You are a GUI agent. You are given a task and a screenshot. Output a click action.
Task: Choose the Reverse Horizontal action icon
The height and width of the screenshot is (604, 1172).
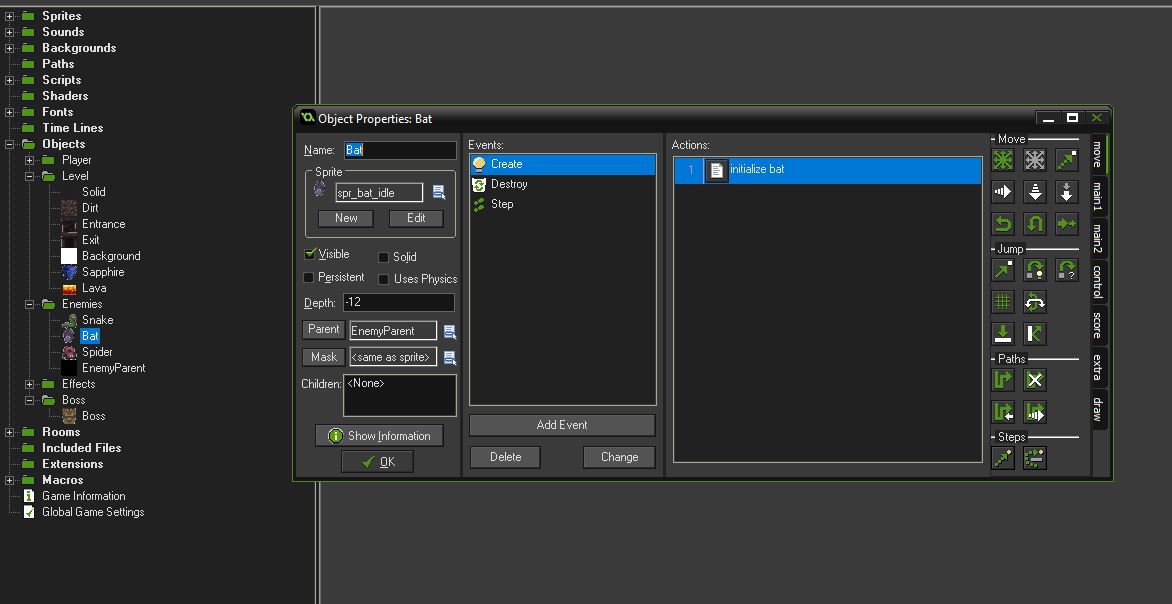(x=1003, y=223)
